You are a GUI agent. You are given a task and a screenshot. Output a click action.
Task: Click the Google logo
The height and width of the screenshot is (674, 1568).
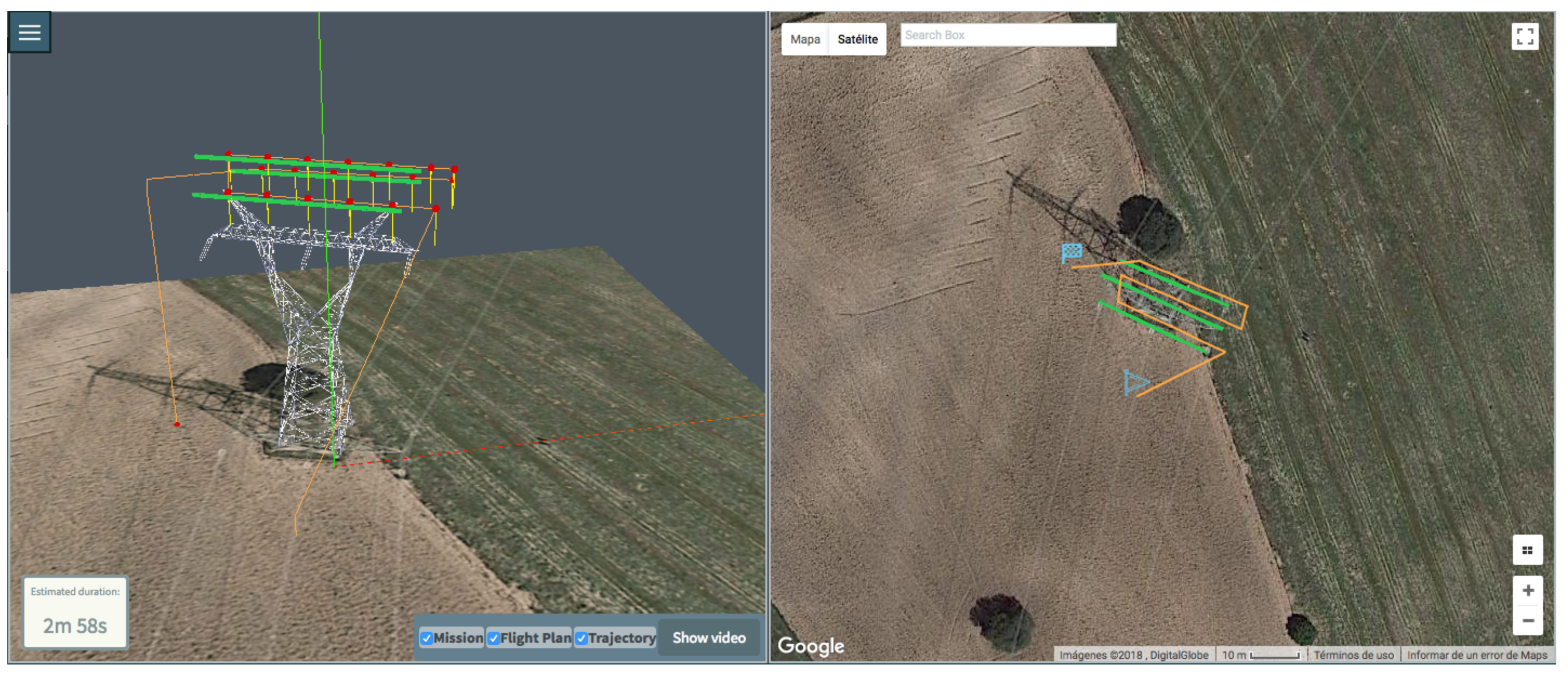point(810,645)
